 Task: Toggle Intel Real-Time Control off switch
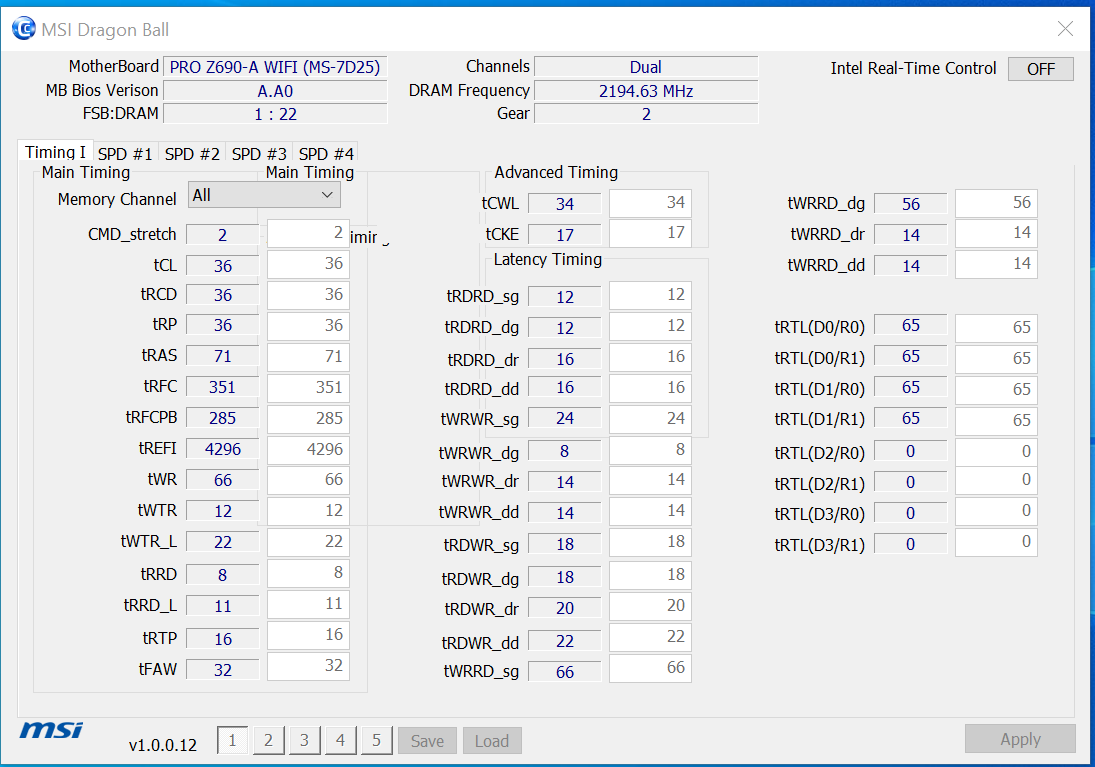[1040, 68]
